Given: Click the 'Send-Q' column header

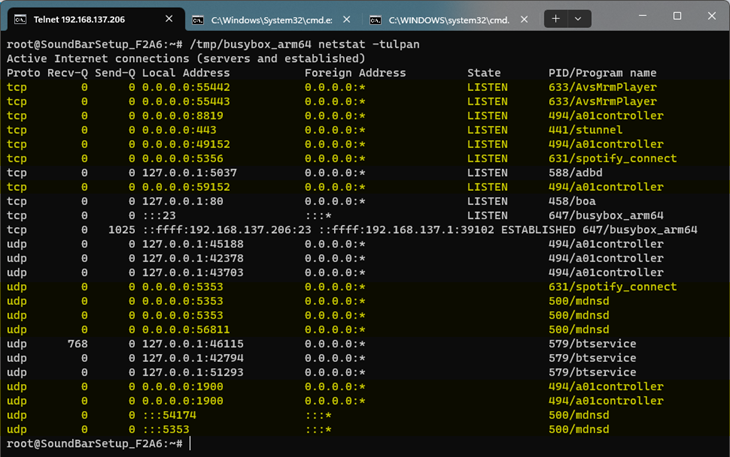Looking at the screenshot, I should coord(115,73).
